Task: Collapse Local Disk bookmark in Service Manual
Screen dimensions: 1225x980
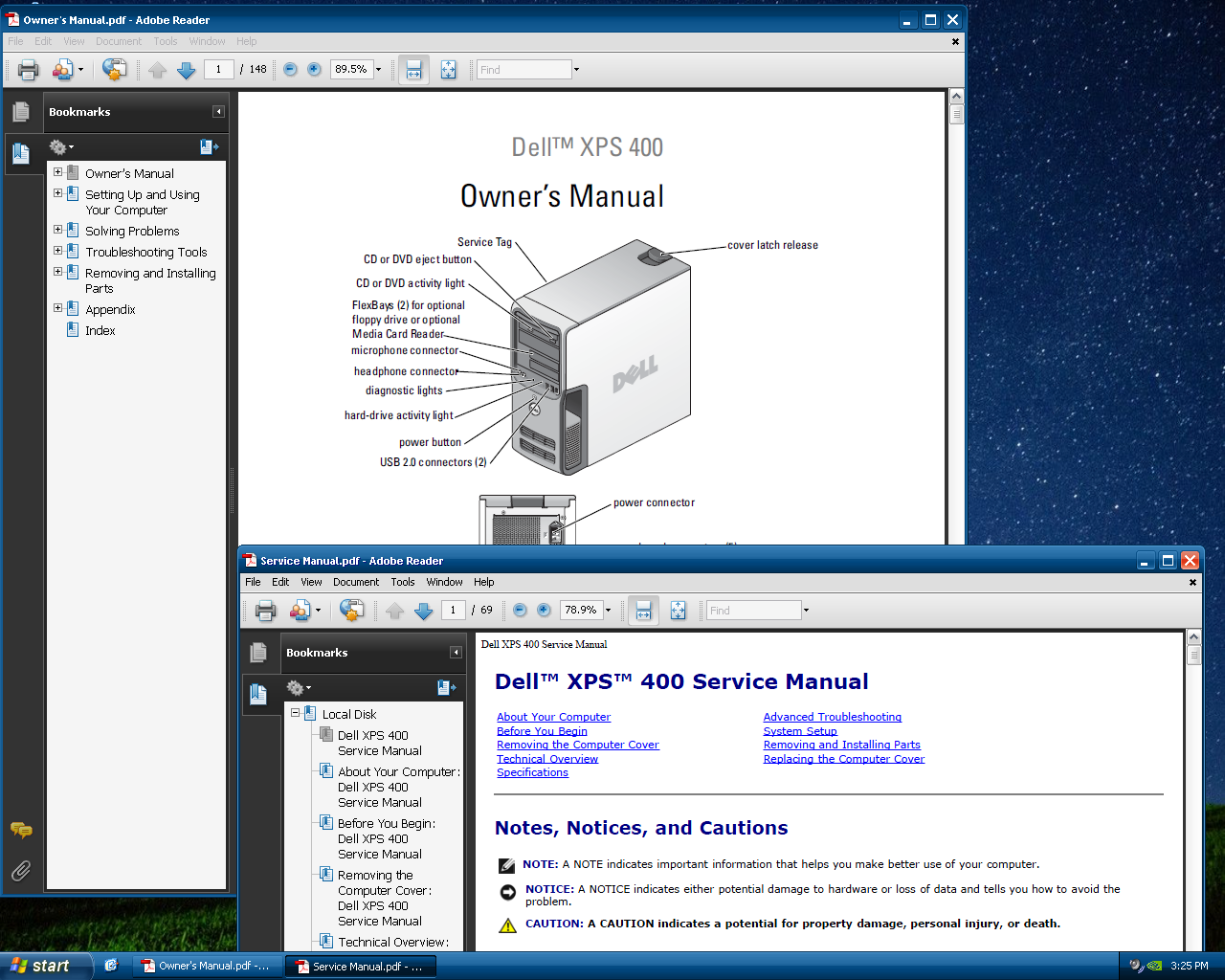Action: [x=295, y=713]
